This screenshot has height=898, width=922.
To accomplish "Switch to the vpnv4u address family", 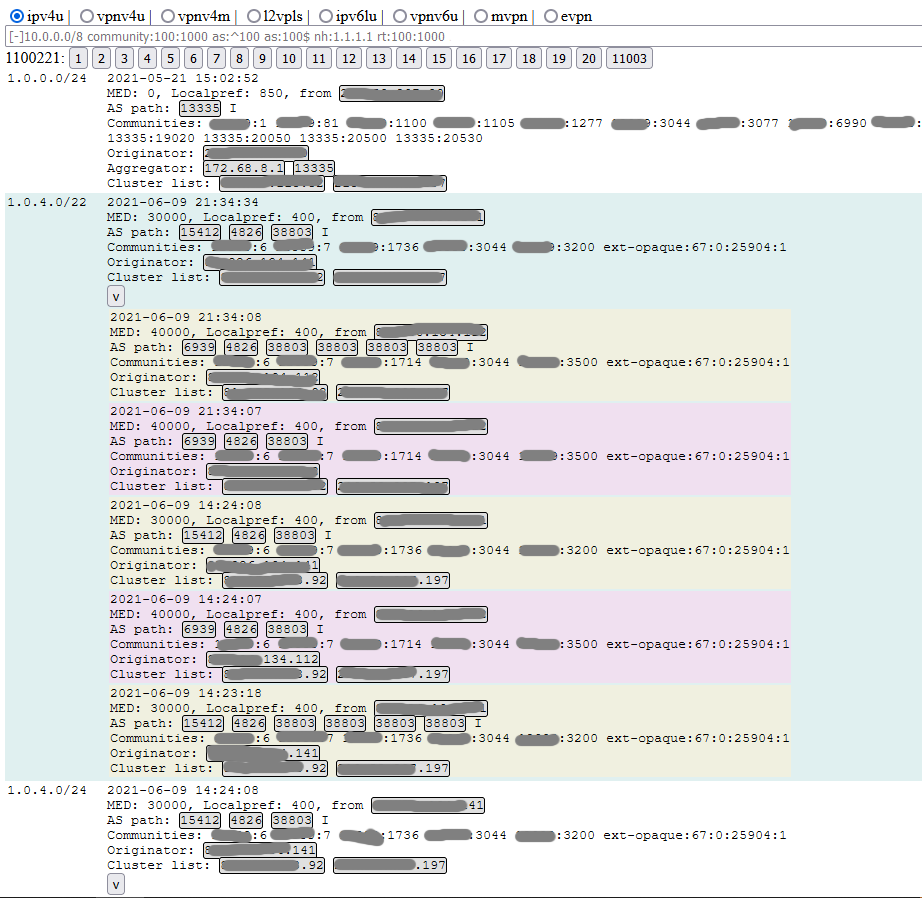I will coord(87,16).
